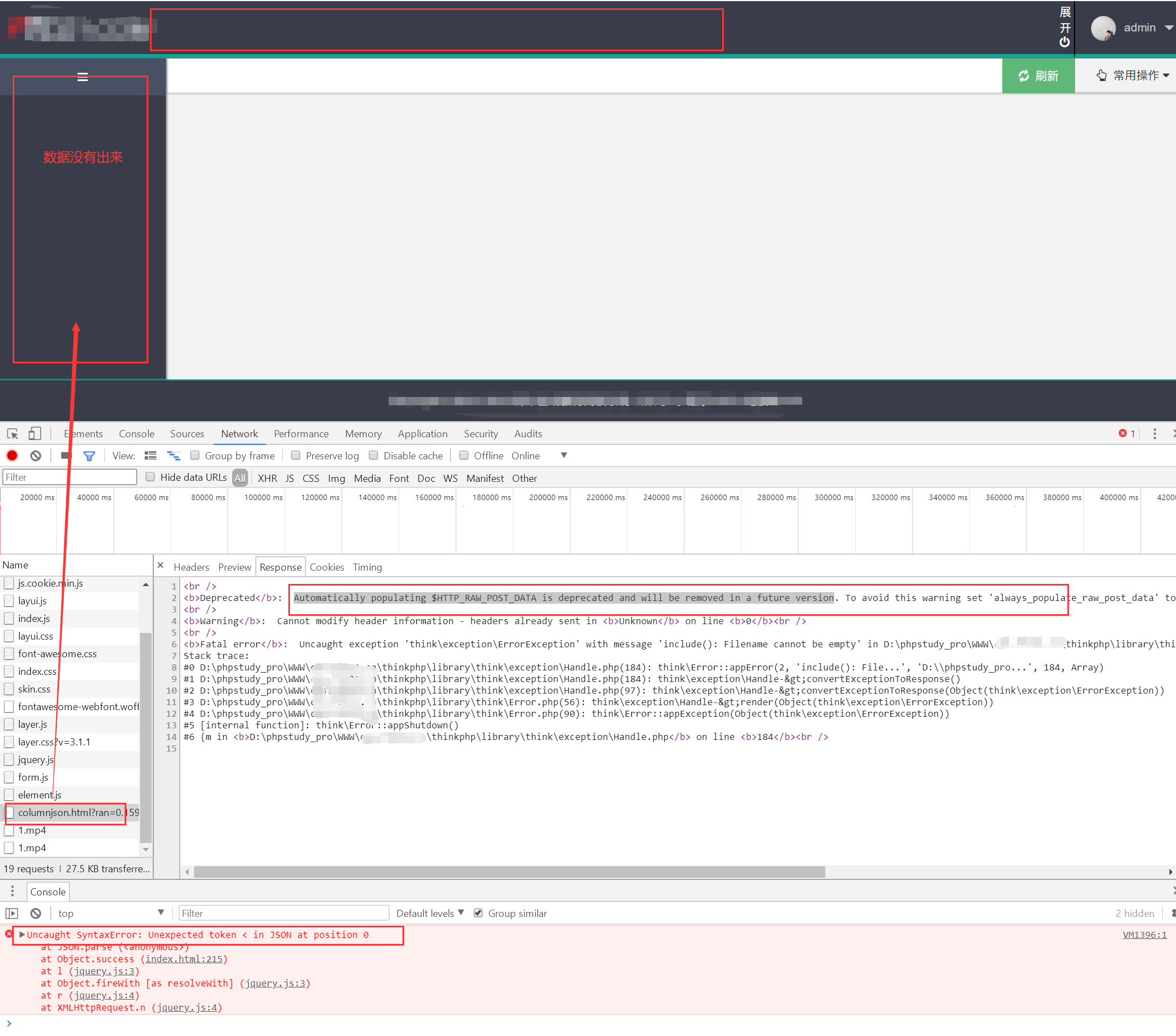This screenshot has height=1036, width=1176.
Task: Click the DevTools three-dot customize menu
Action: 1154,434
